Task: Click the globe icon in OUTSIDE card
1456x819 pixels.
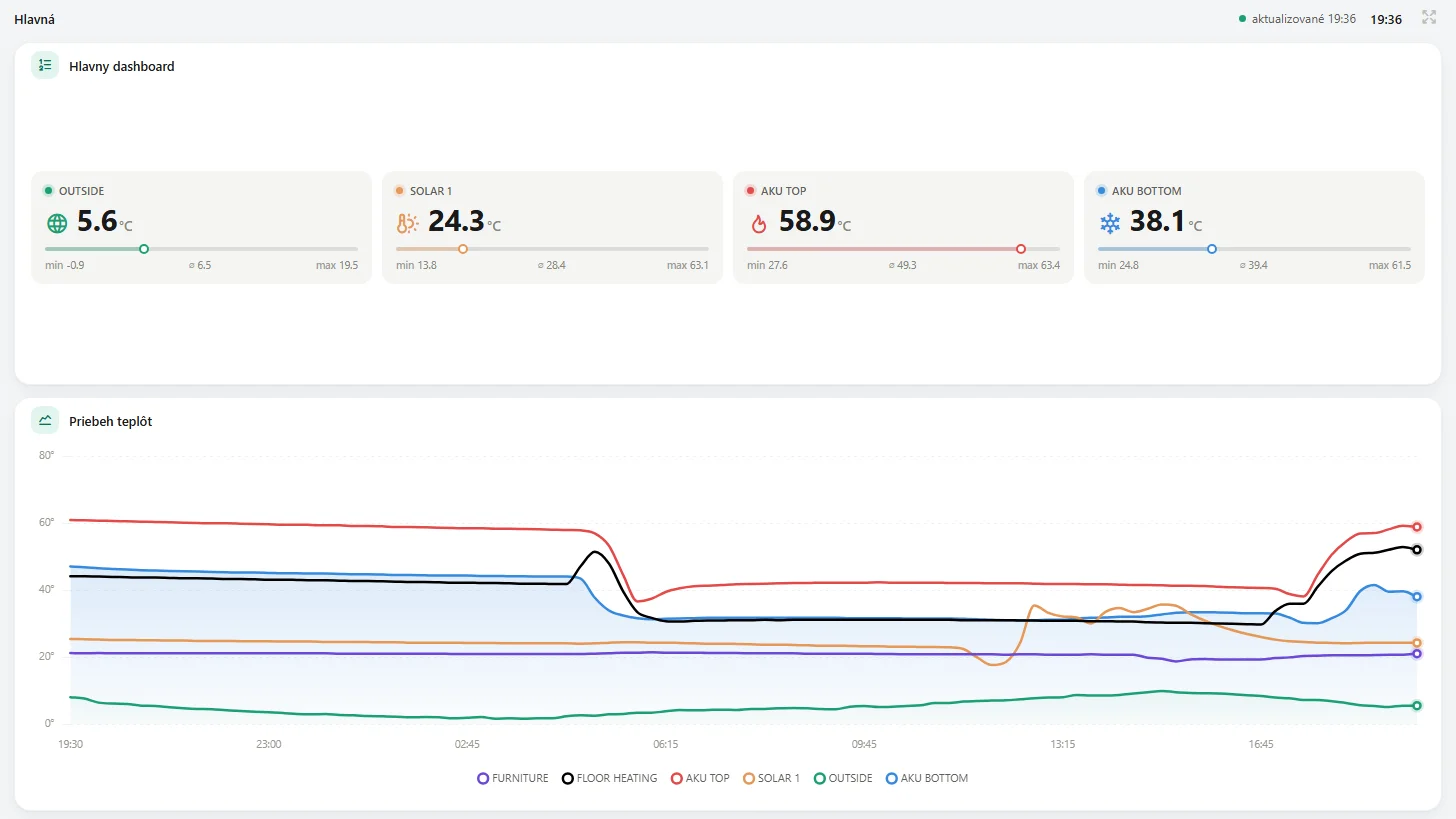Action: (x=58, y=223)
